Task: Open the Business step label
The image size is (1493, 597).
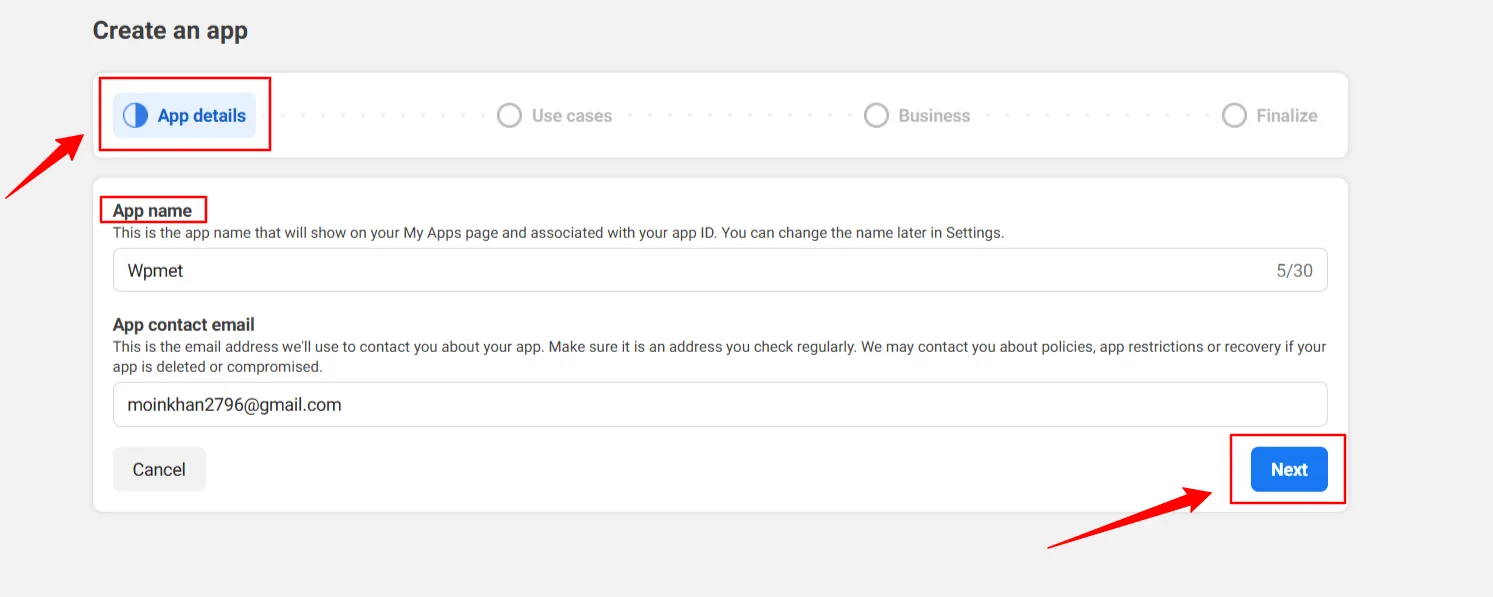Action: pyautogui.click(x=934, y=116)
